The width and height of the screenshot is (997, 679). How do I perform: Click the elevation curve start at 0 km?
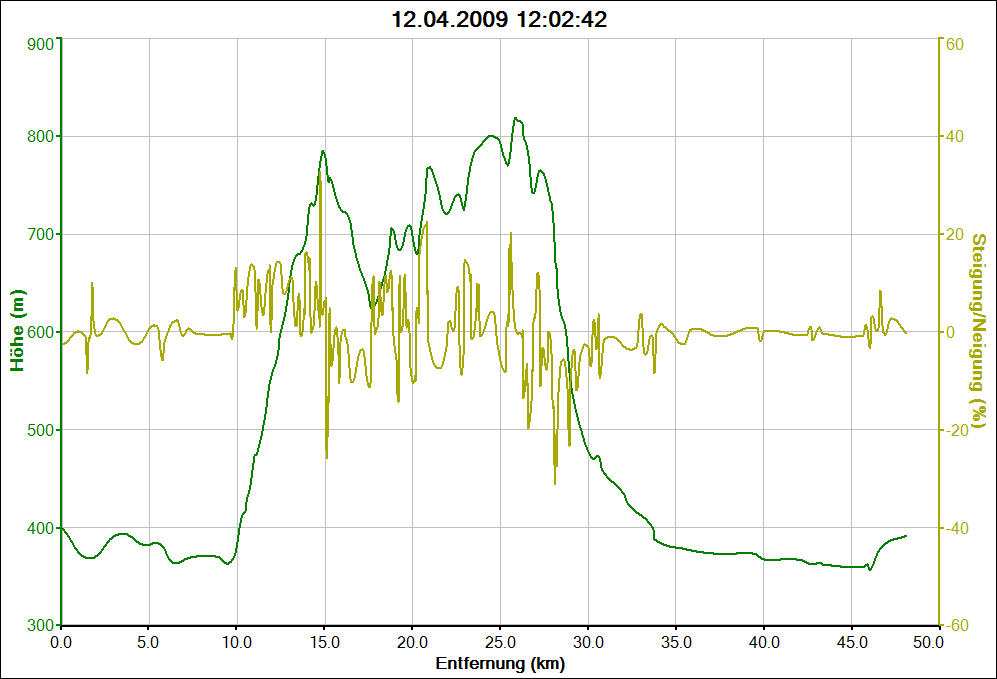(62, 527)
